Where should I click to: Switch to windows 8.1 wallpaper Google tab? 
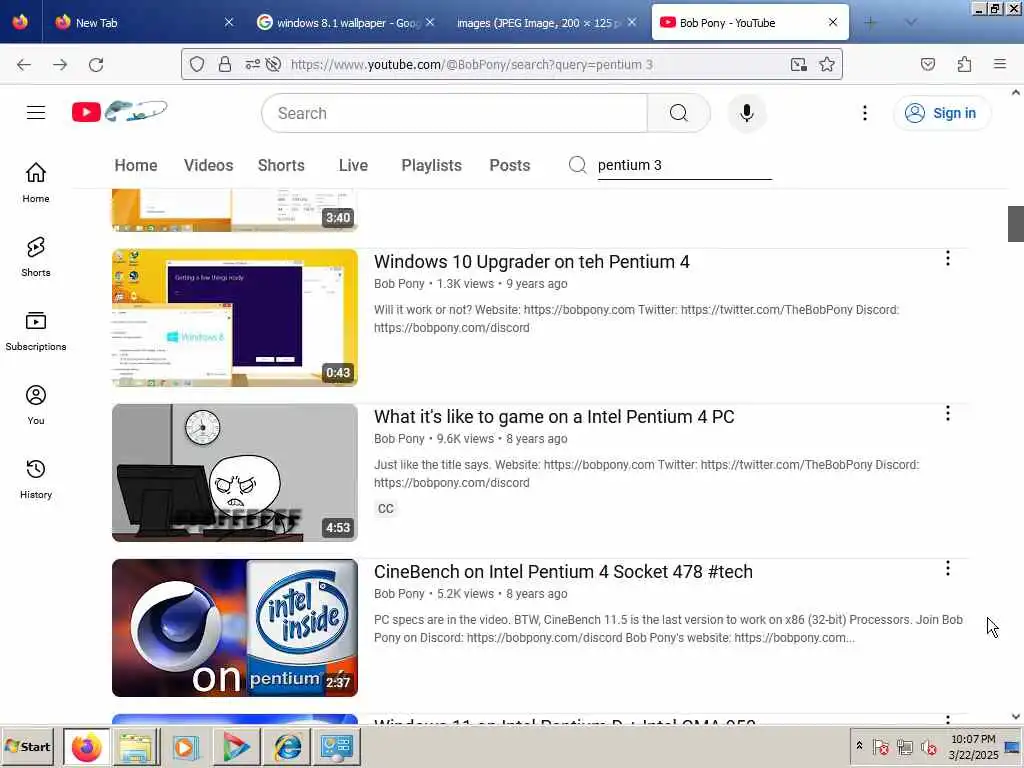click(x=346, y=22)
